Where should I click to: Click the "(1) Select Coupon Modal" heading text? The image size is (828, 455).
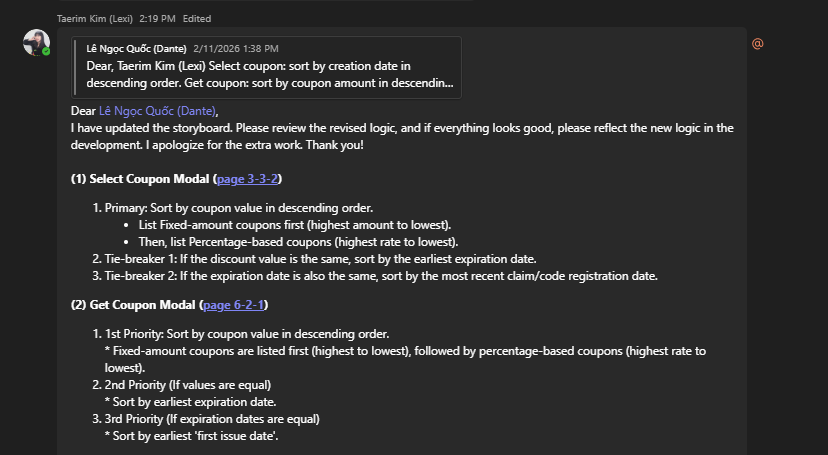pyautogui.click(x=141, y=179)
